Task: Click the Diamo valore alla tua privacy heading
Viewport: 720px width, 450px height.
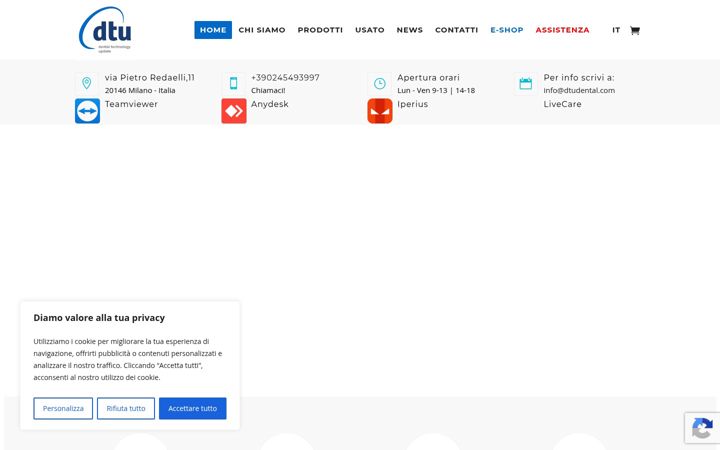Action: 99,318
